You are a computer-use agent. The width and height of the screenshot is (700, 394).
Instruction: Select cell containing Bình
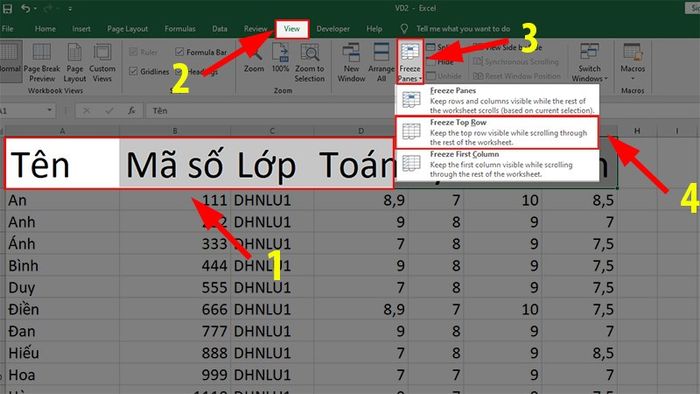tap(62, 266)
